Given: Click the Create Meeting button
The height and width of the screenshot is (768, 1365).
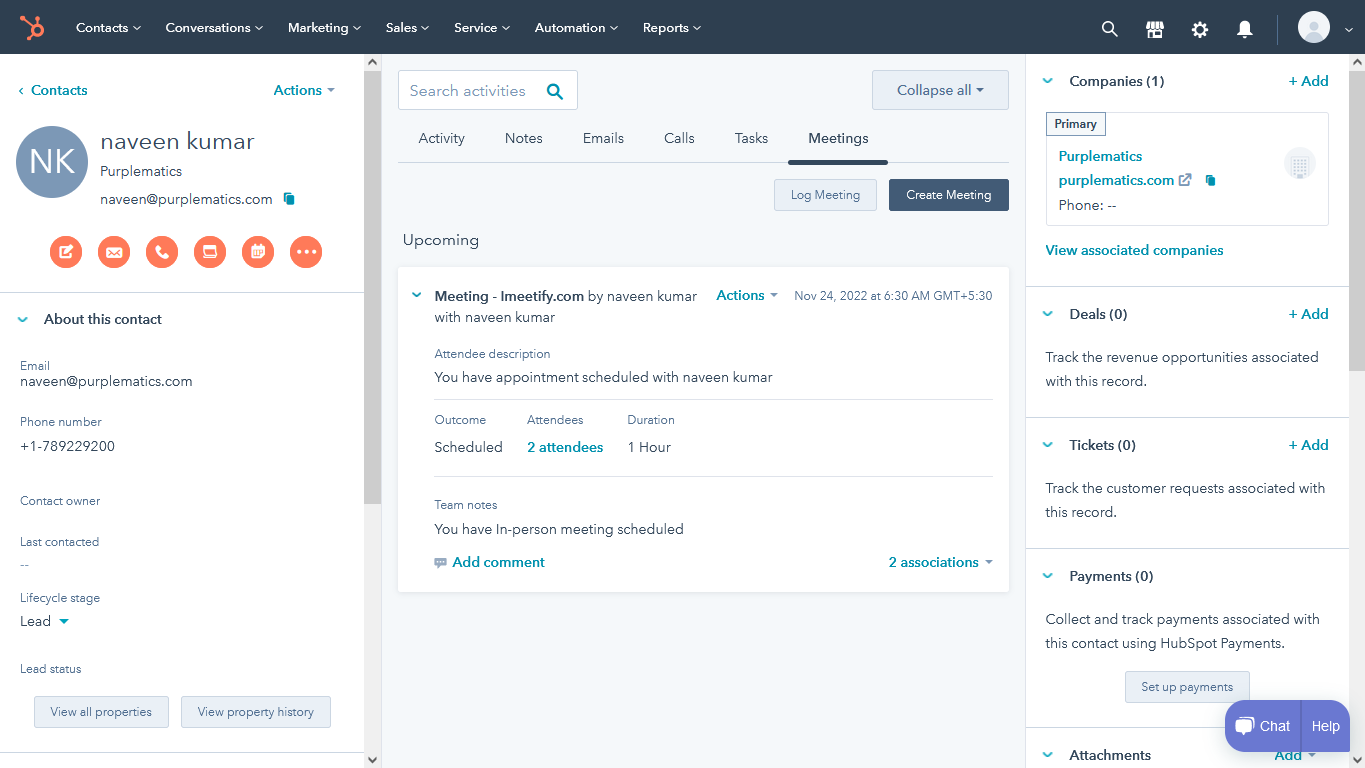Looking at the screenshot, I should 948,195.
